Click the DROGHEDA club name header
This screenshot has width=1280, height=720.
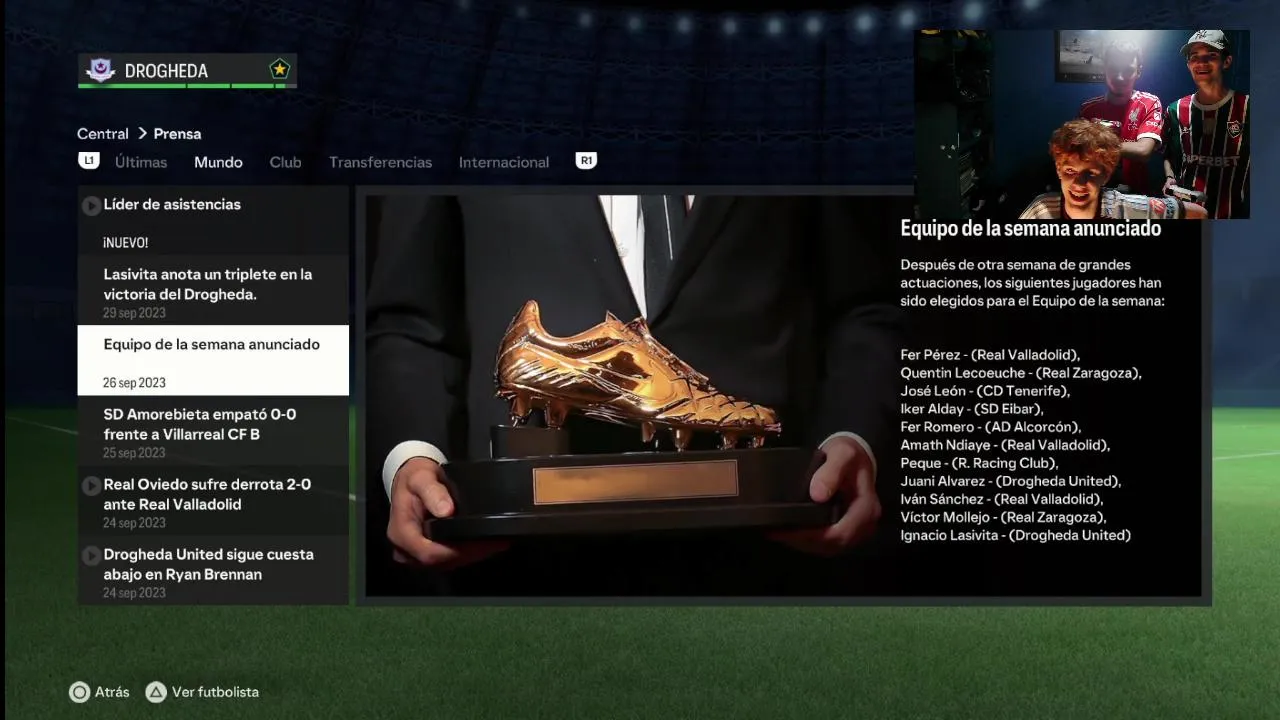[166, 71]
